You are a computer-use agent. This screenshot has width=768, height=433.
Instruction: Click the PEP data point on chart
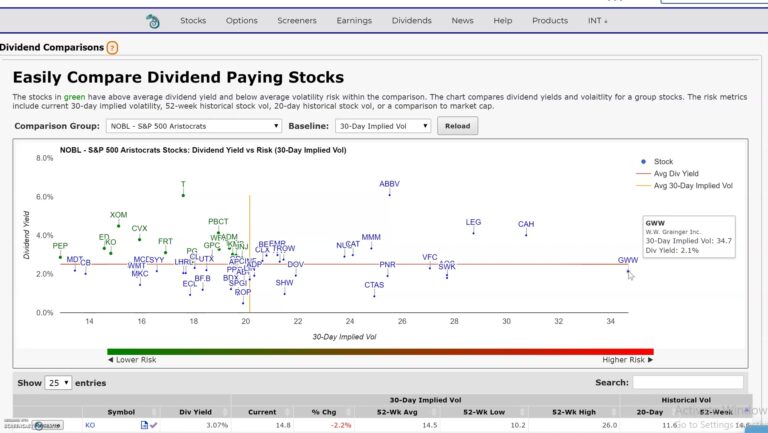[60, 257]
